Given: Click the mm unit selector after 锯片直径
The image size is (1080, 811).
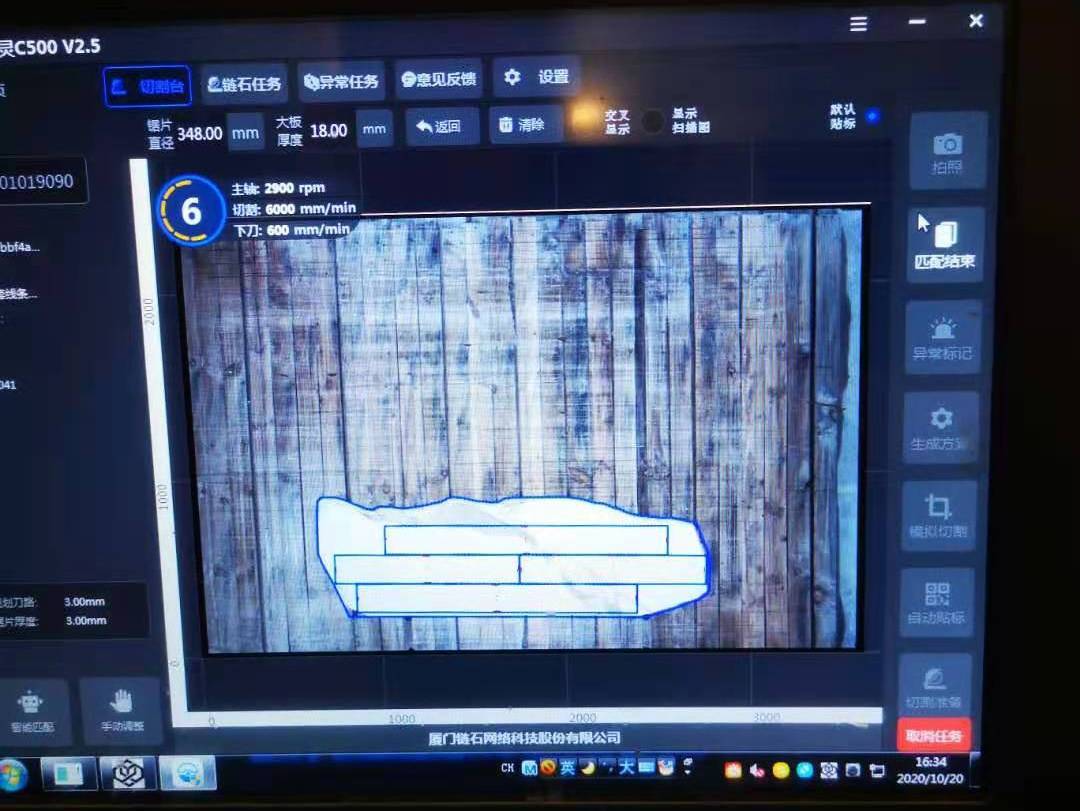Looking at the screenshot, I should click(x=245, y=132).
